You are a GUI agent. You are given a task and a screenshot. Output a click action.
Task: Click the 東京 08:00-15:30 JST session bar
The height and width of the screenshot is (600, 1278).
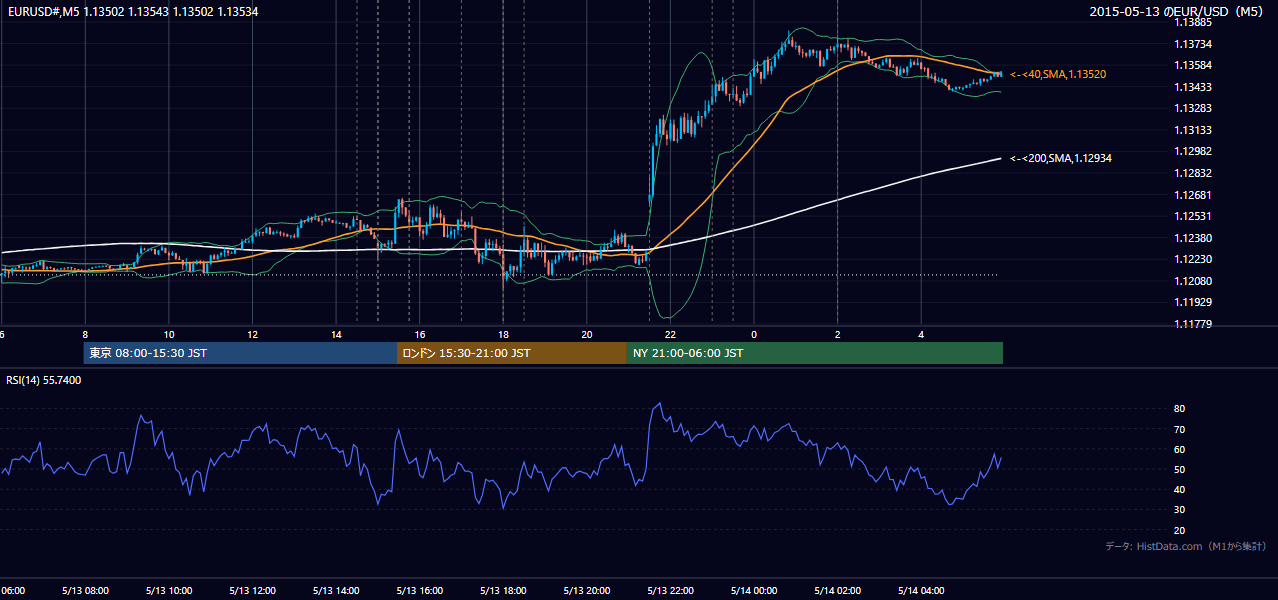240,353
